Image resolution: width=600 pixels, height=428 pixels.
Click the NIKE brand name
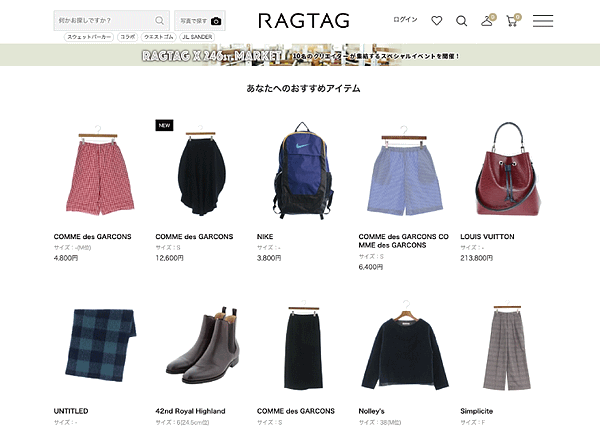point(265,237)
